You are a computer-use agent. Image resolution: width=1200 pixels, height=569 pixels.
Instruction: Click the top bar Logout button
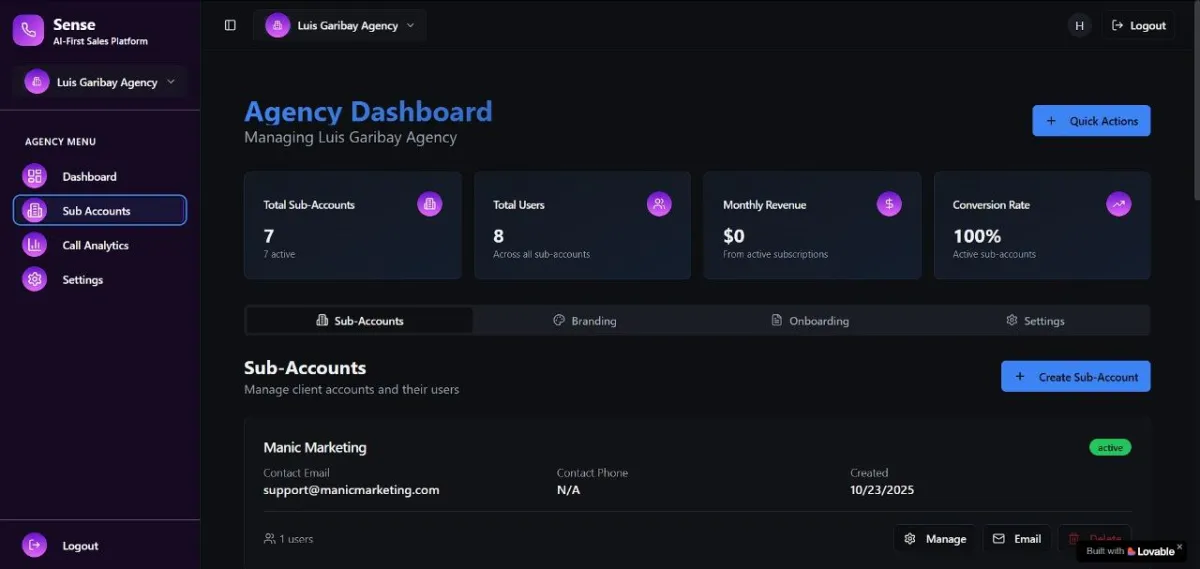point(1138,26)
